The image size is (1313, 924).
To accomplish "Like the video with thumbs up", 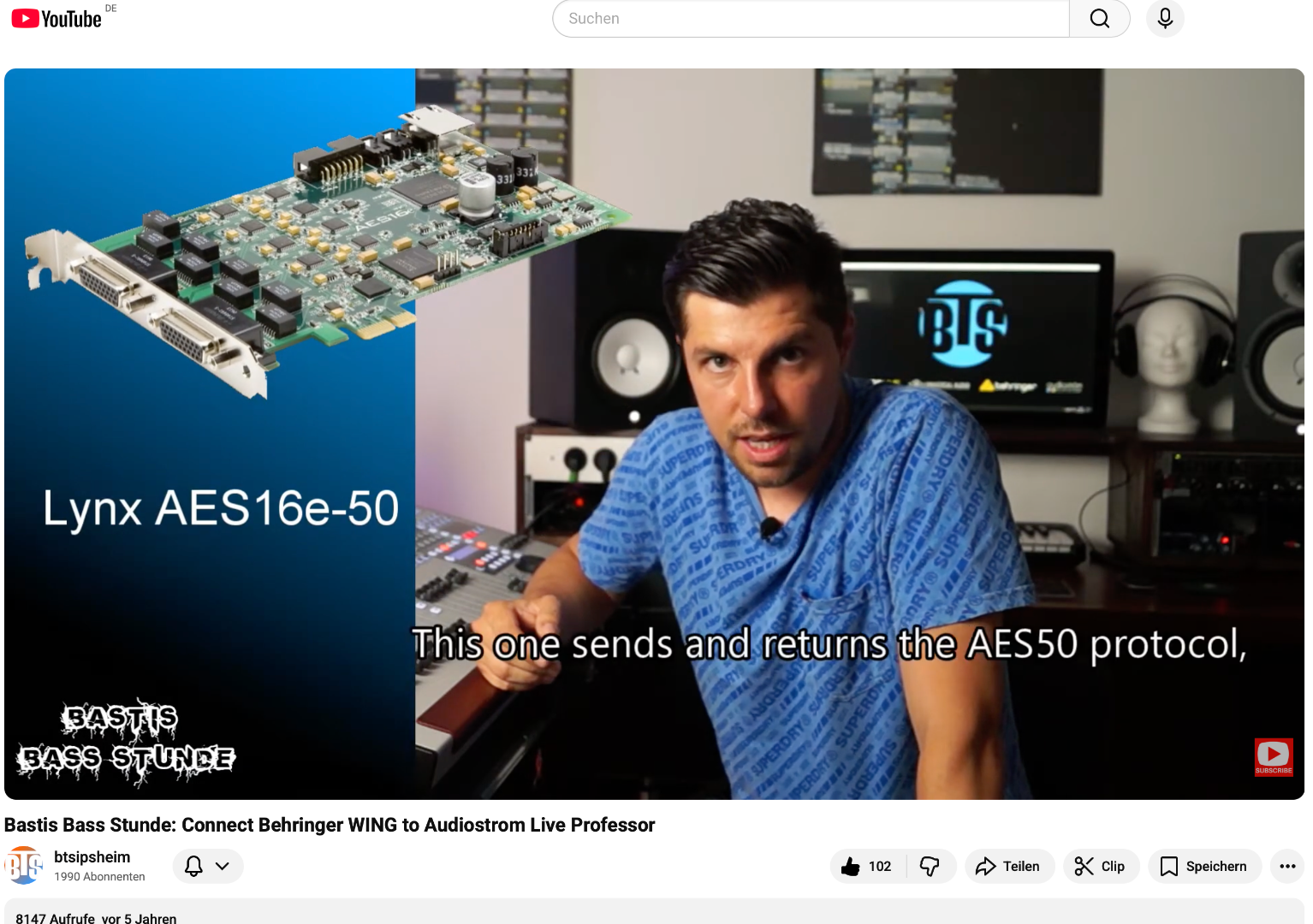I will click(866, 866).
